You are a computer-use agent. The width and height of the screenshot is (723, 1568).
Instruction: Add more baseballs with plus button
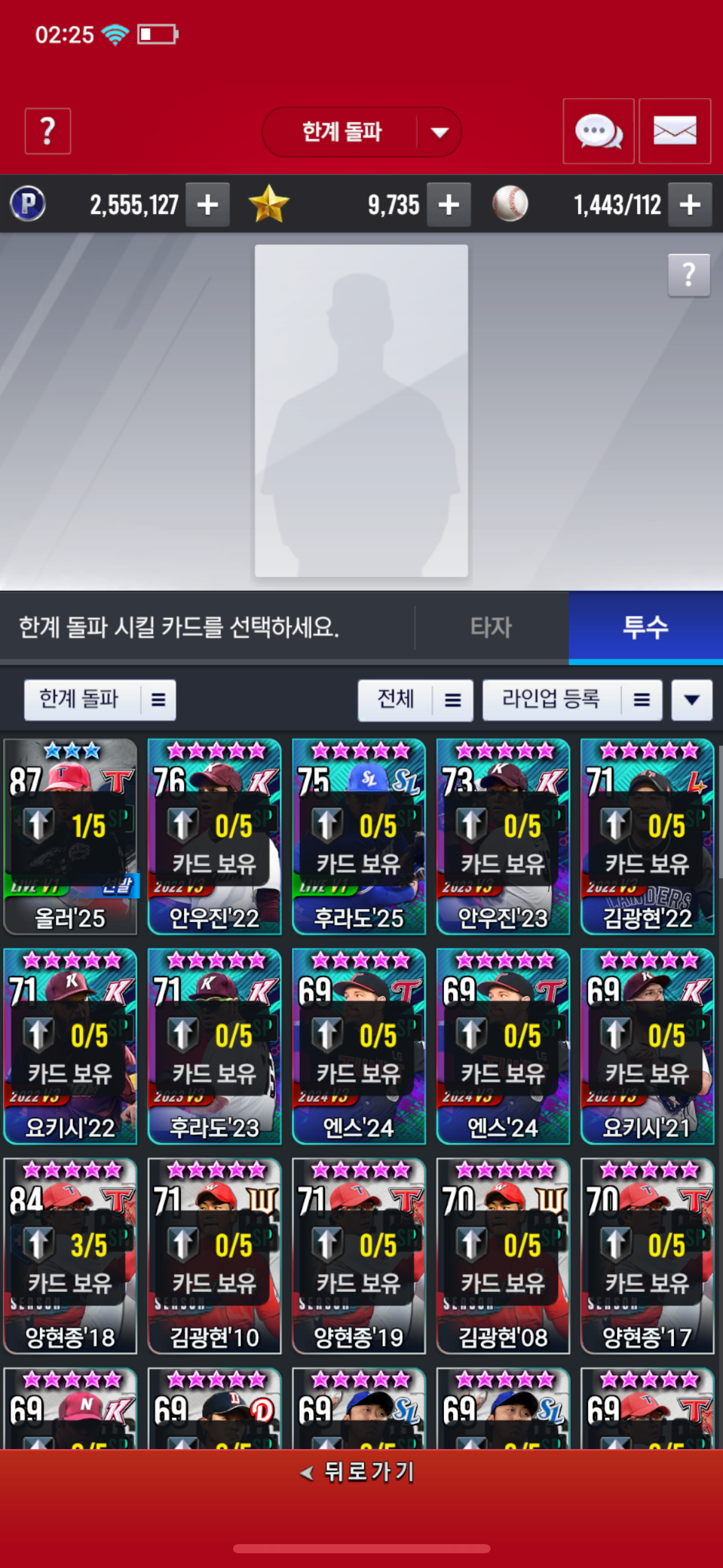point(690,204)
